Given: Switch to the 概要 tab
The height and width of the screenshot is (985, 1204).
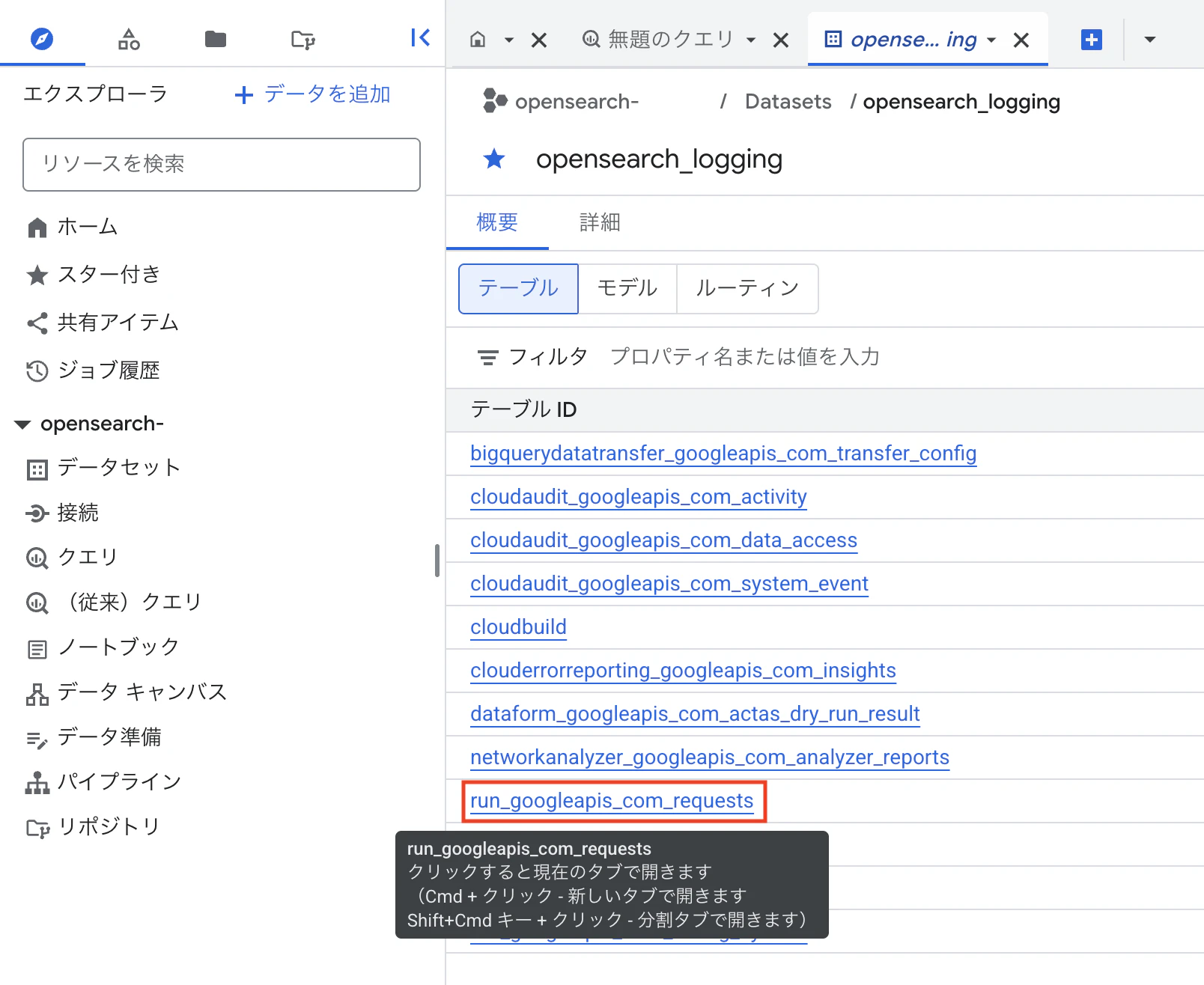Looking at the screenshot, I should point(497,222).
